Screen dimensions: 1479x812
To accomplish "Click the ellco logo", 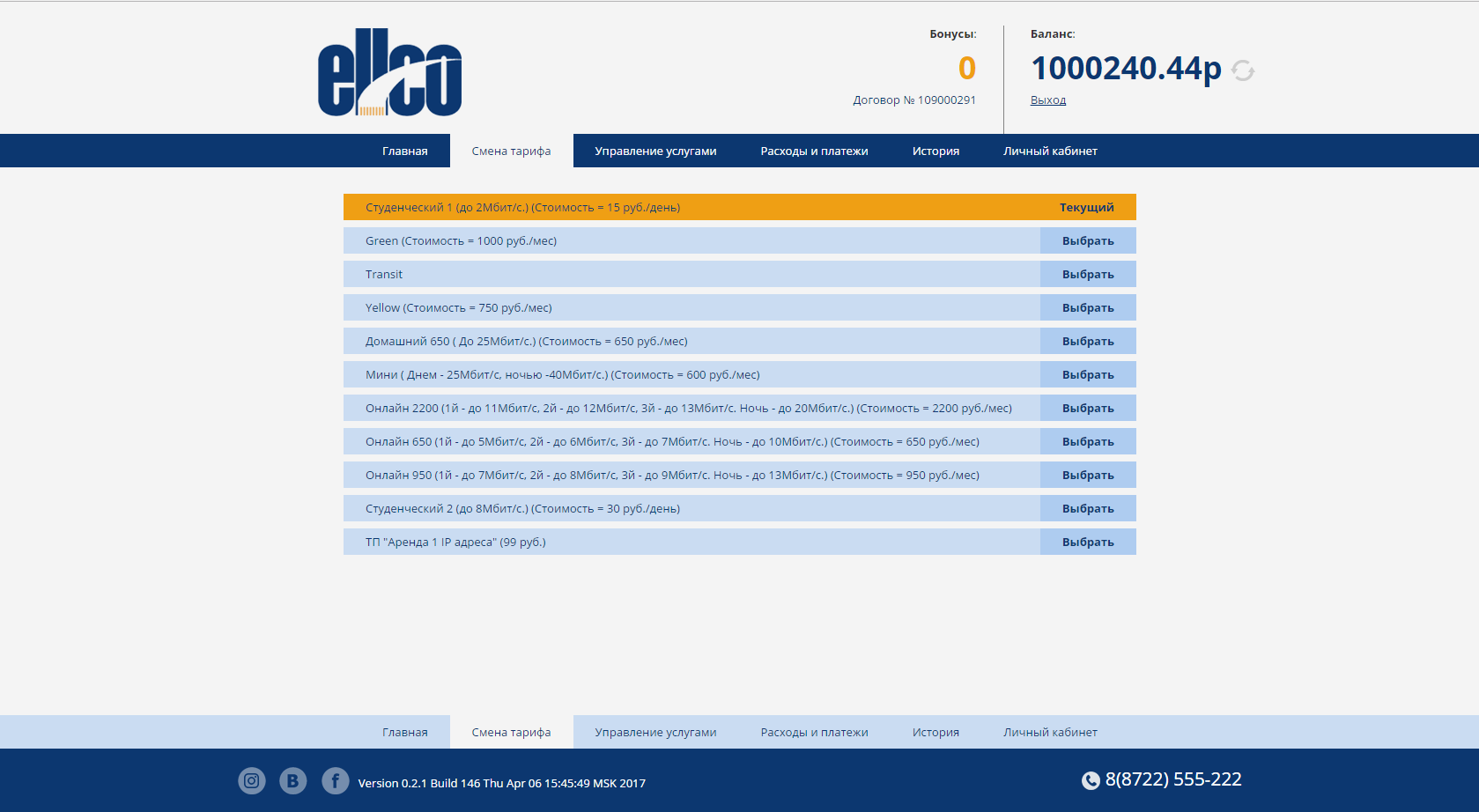I will [x=390, y=72].
